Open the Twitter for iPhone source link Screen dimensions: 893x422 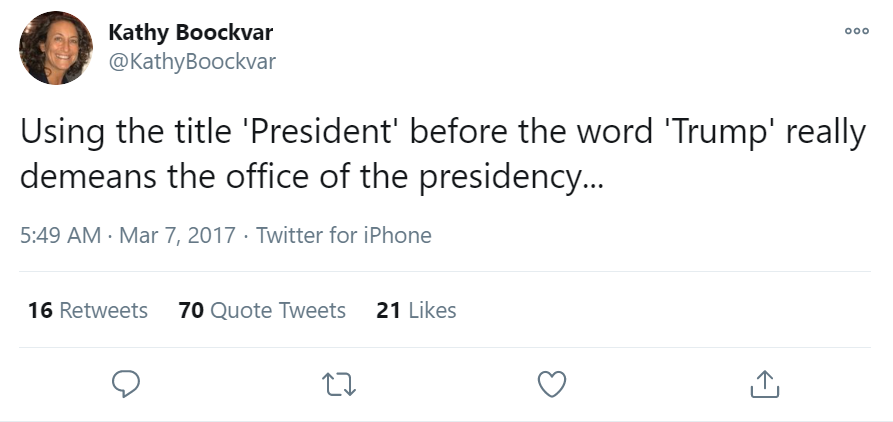click(344, 236)
